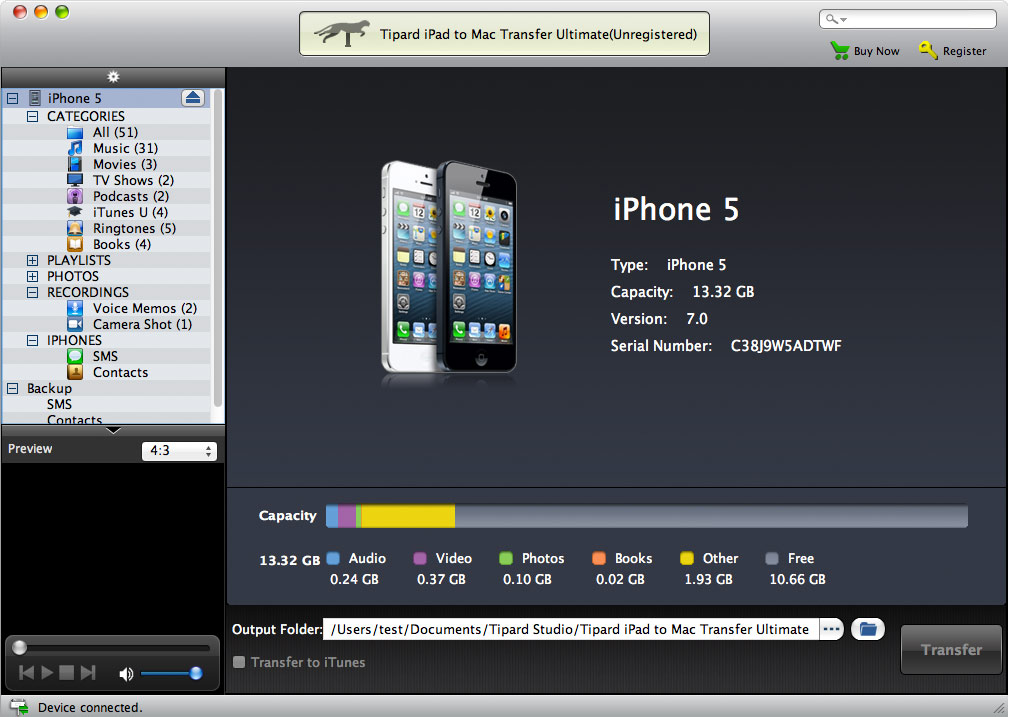1010x717 pixels.
Task: Select Podcasts (2) category
Action: tap(131, 196)
